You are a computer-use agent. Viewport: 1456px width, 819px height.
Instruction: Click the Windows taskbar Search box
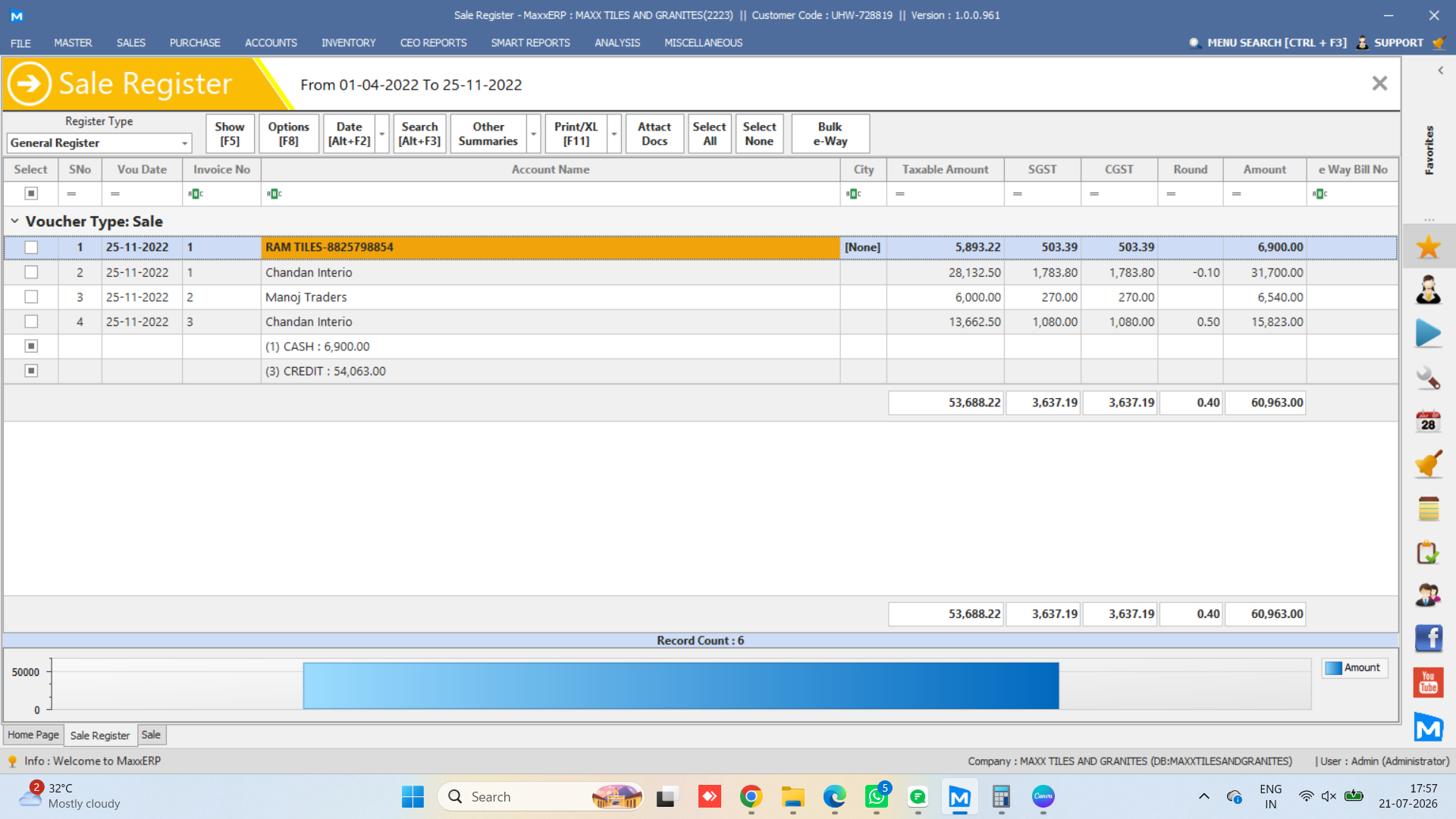point(540,796)
